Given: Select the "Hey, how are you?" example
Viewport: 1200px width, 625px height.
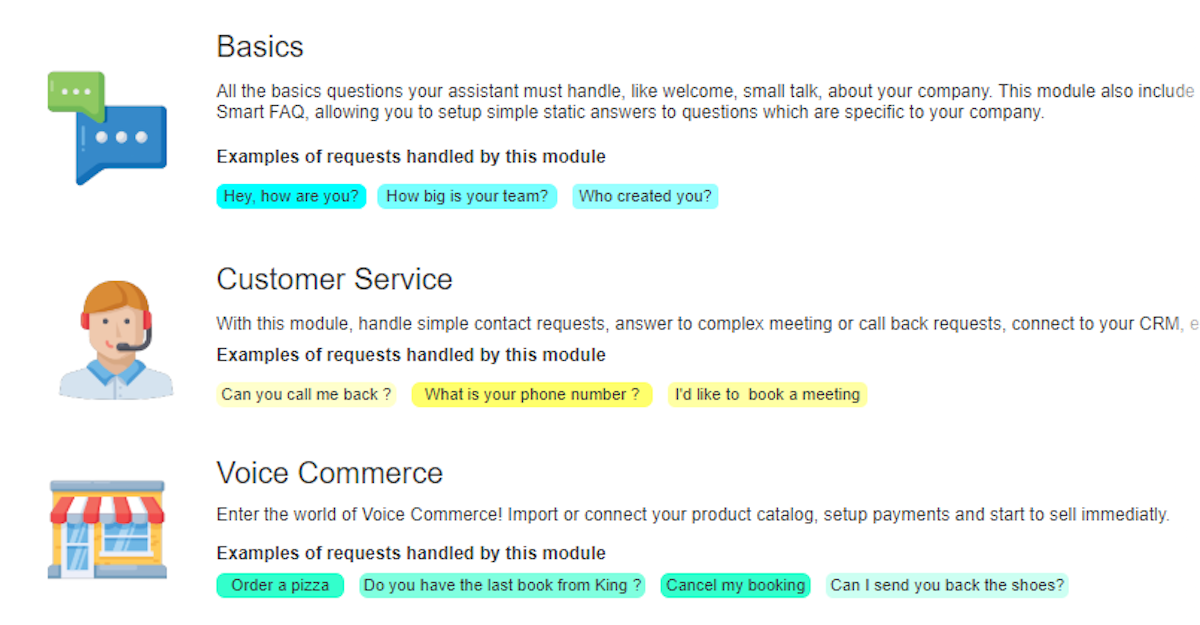Looking at the screenshot, I should pos(291,196).
